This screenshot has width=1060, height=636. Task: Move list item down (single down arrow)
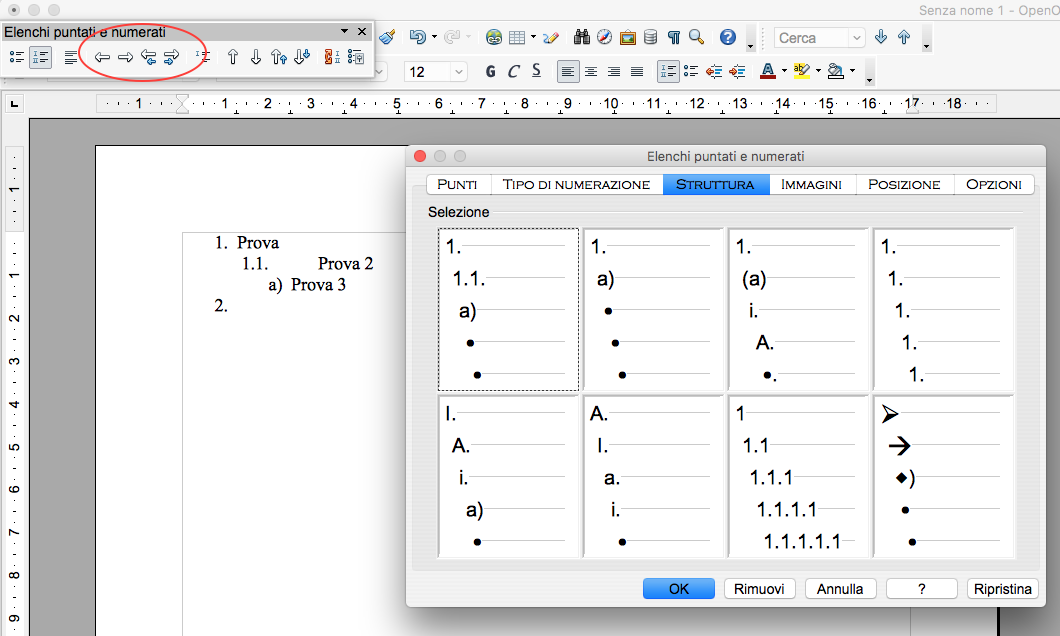256,57
